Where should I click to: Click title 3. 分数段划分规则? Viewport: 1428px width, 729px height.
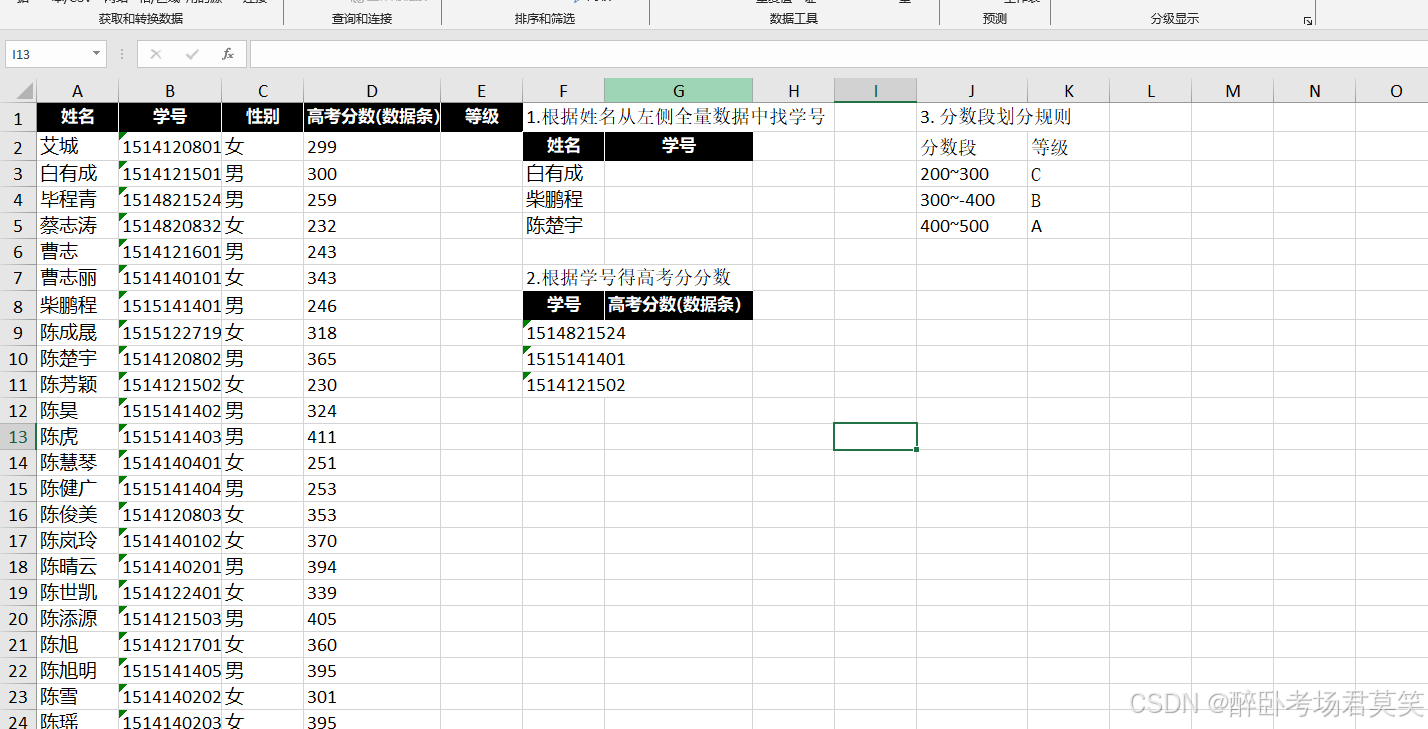pyautogui.click(x=995, y=117)
